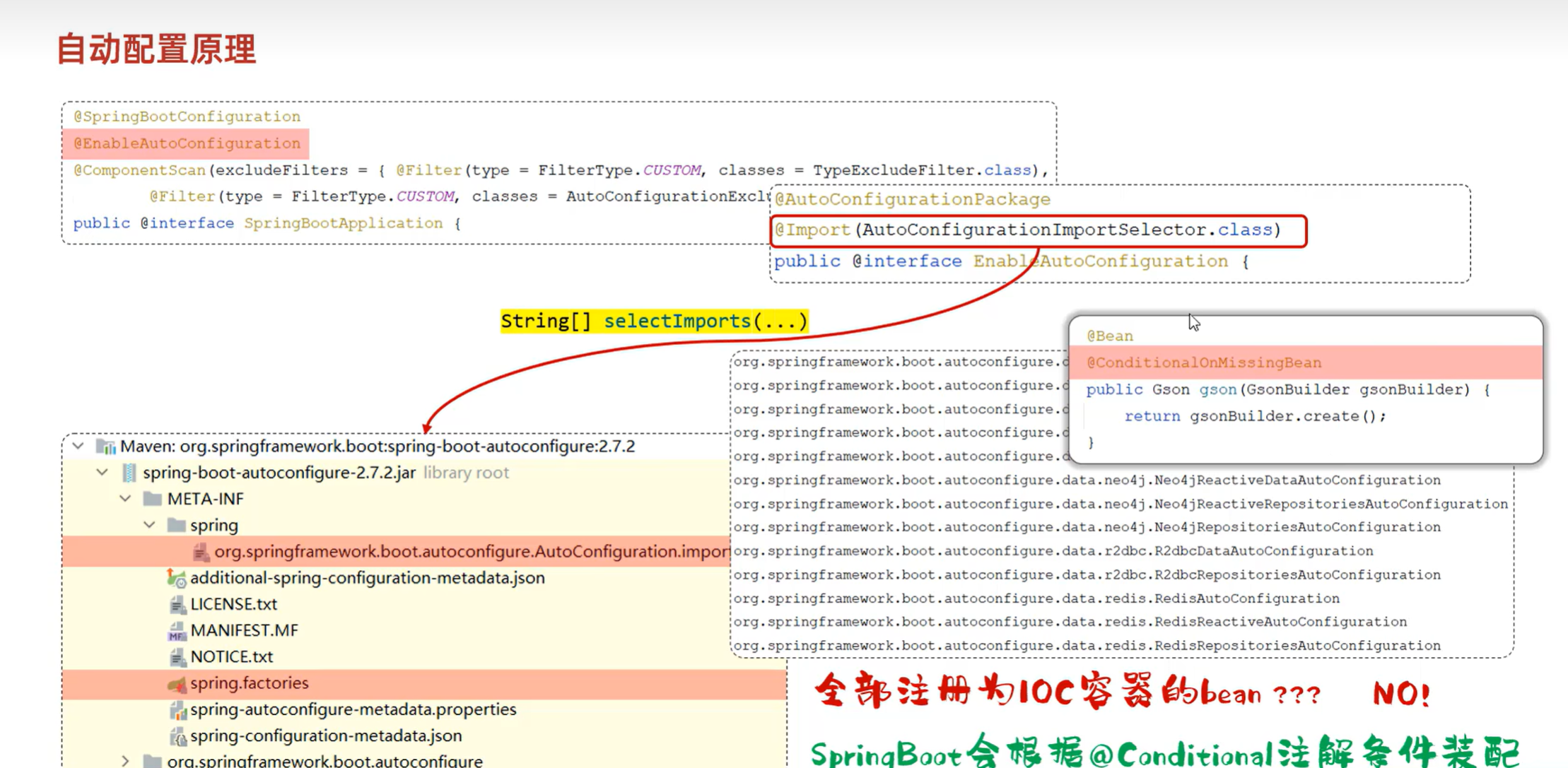Click R2dbcRepositoriesAutoConfiguration entry
This screenshot has width=1568, height=768.
(1087, 575)
